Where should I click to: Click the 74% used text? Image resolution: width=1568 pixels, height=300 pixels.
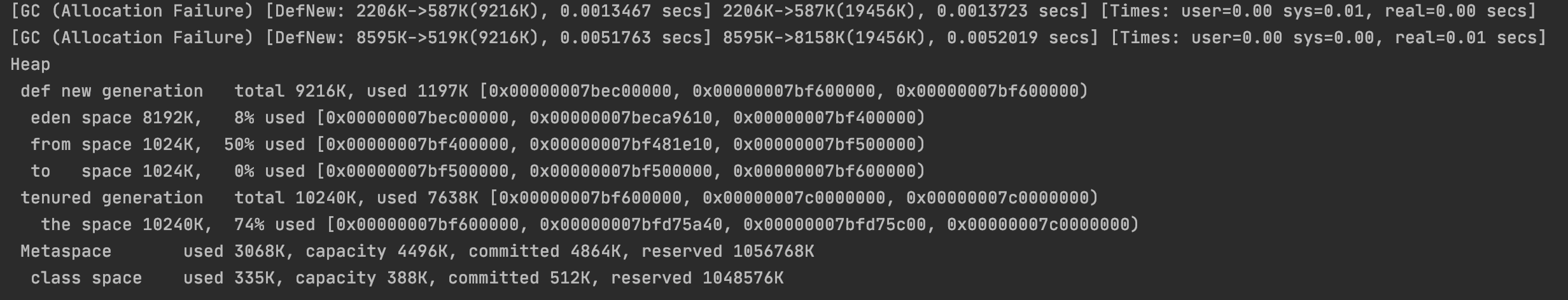(x=274, y=225)
